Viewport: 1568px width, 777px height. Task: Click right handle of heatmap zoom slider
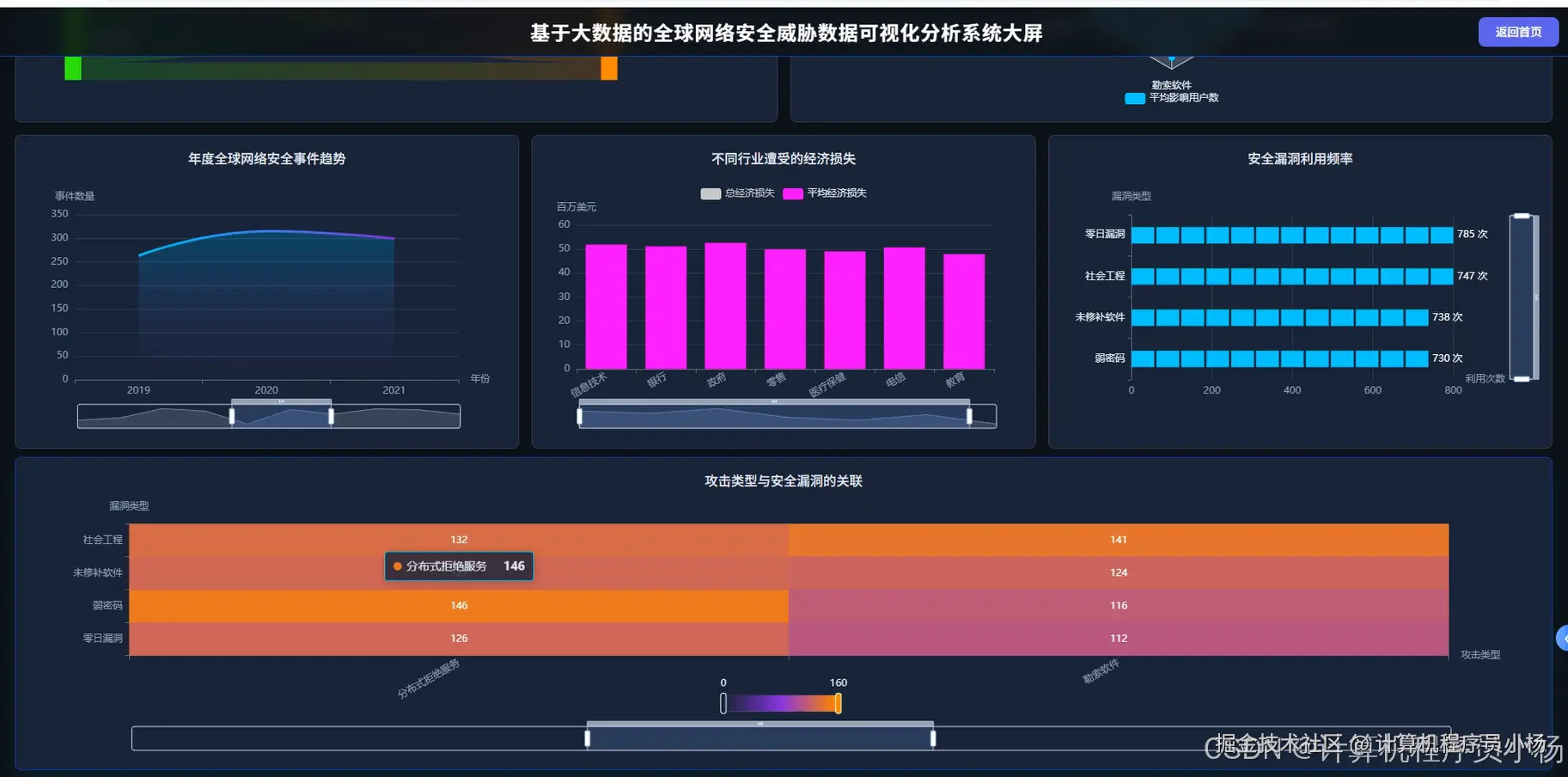933,738
